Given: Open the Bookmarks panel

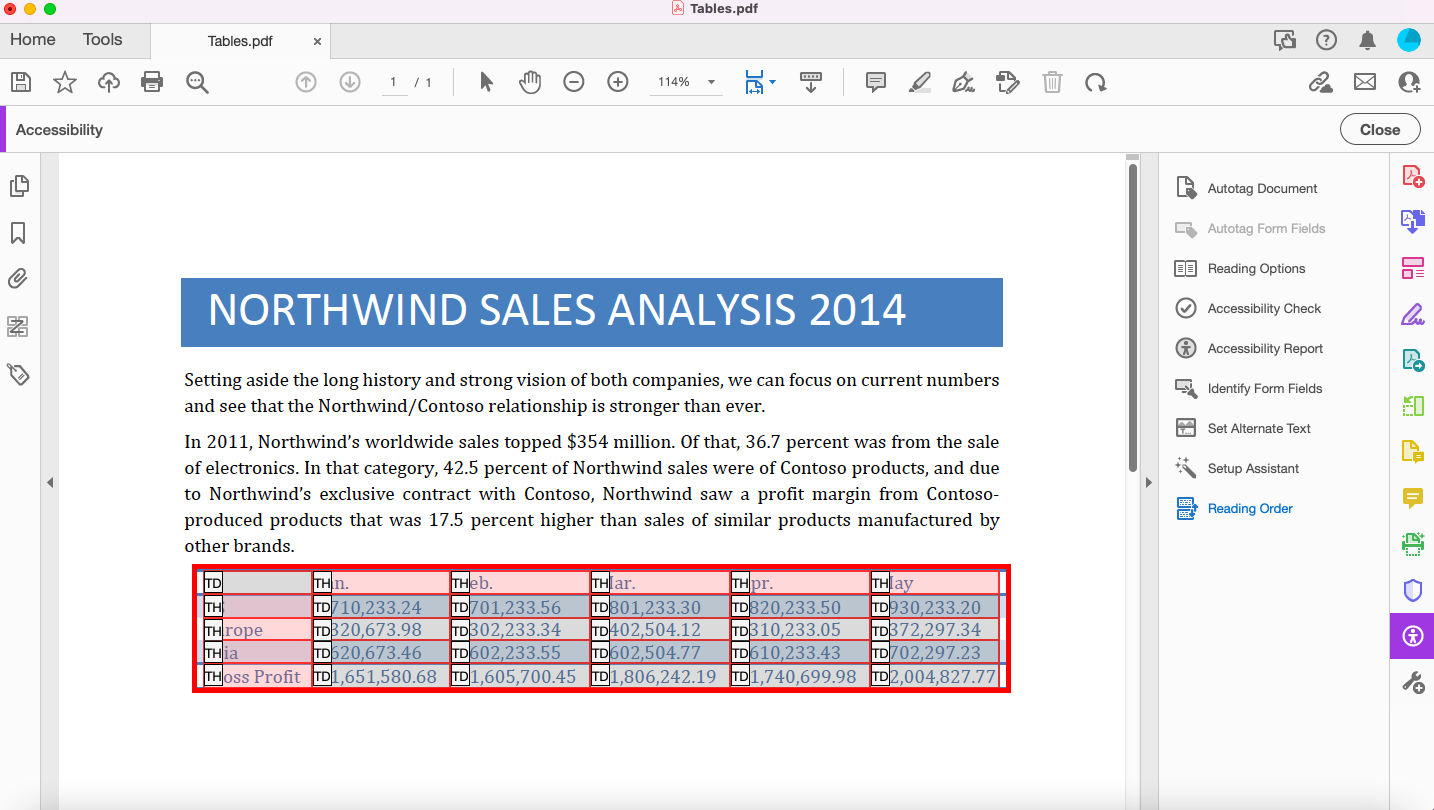Looking at the screenshot, I should pos(18,233).
